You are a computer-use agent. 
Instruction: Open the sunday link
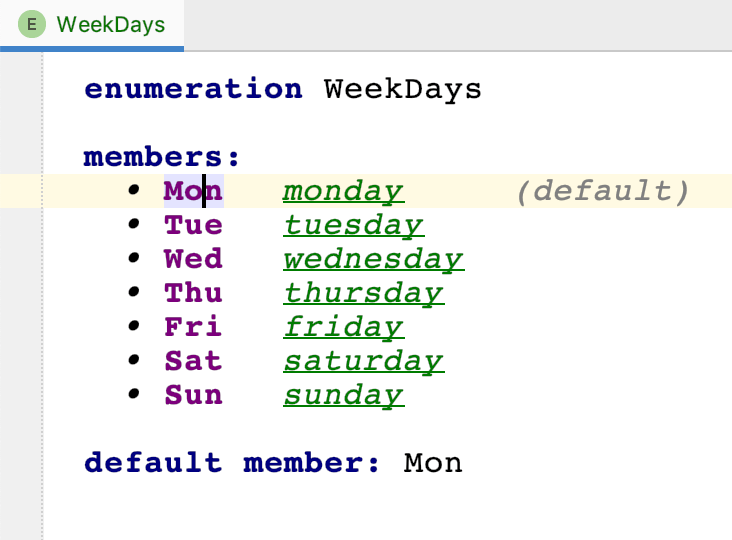343,395
